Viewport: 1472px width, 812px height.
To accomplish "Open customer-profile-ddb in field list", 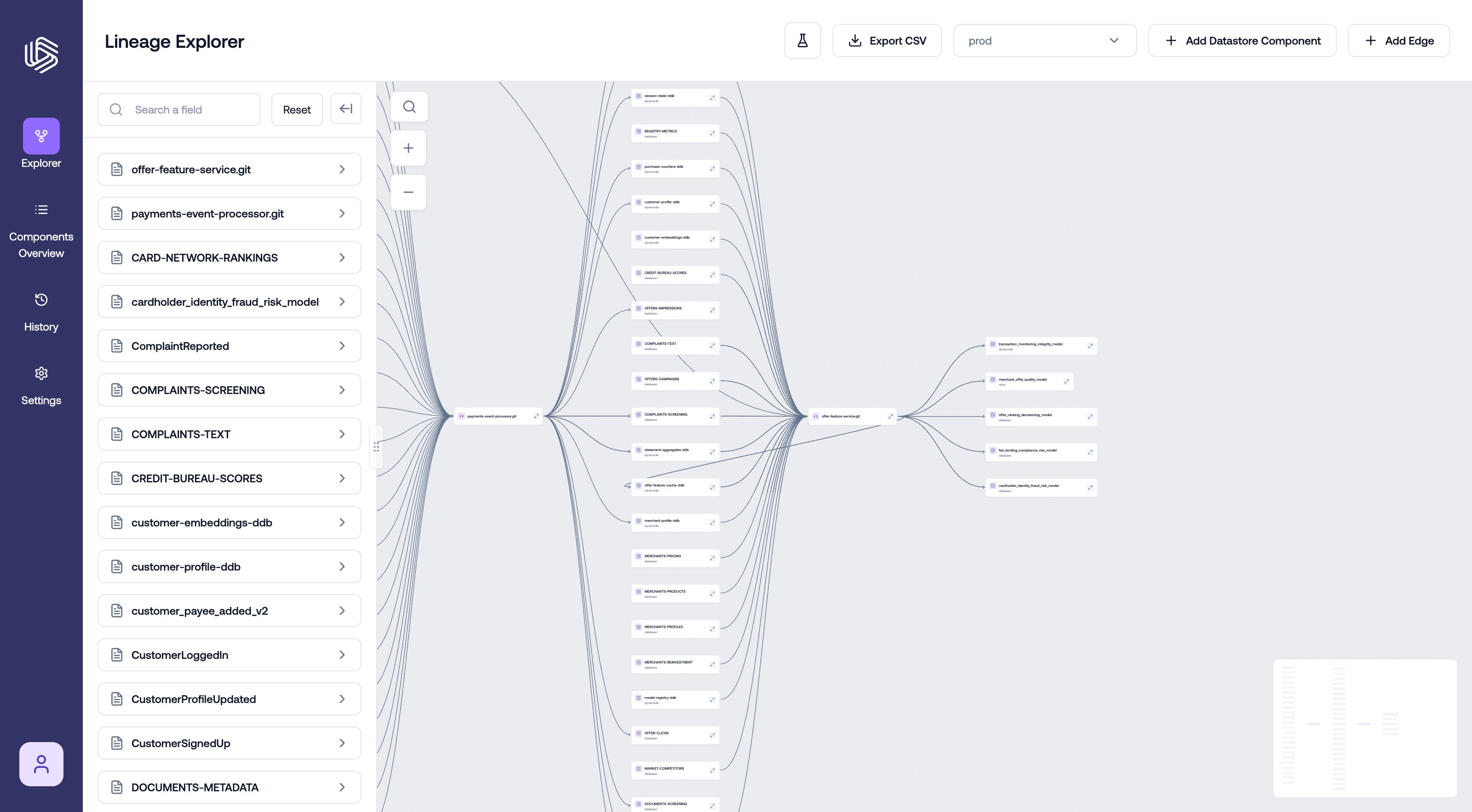I will coord(229,566).
